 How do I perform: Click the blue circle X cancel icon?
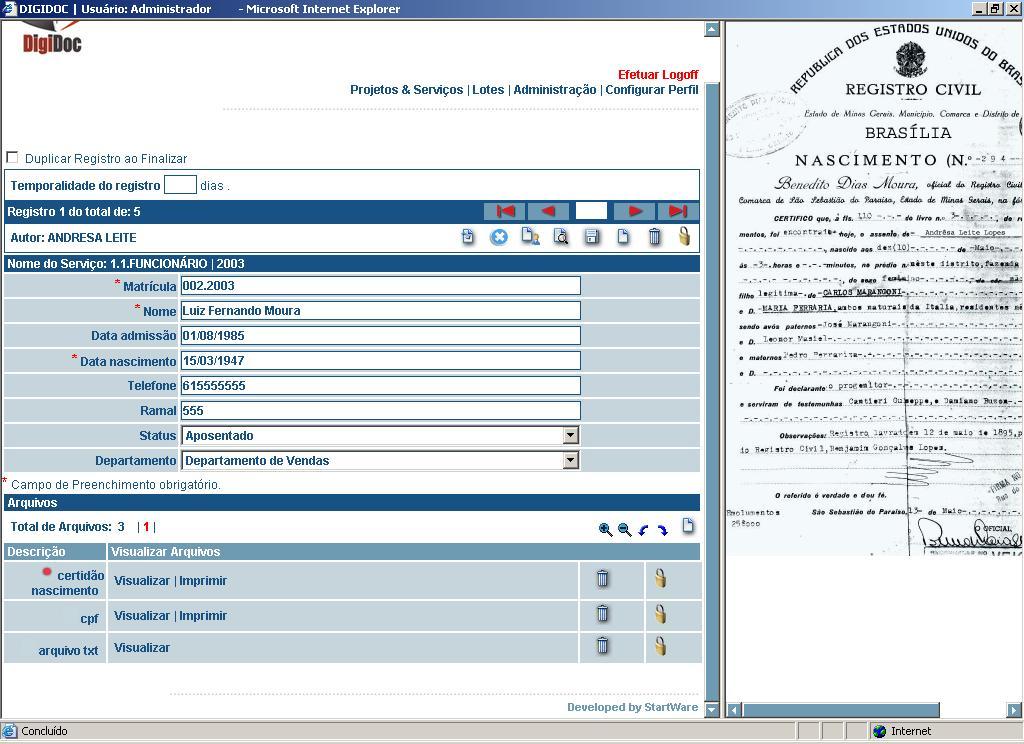499,237
